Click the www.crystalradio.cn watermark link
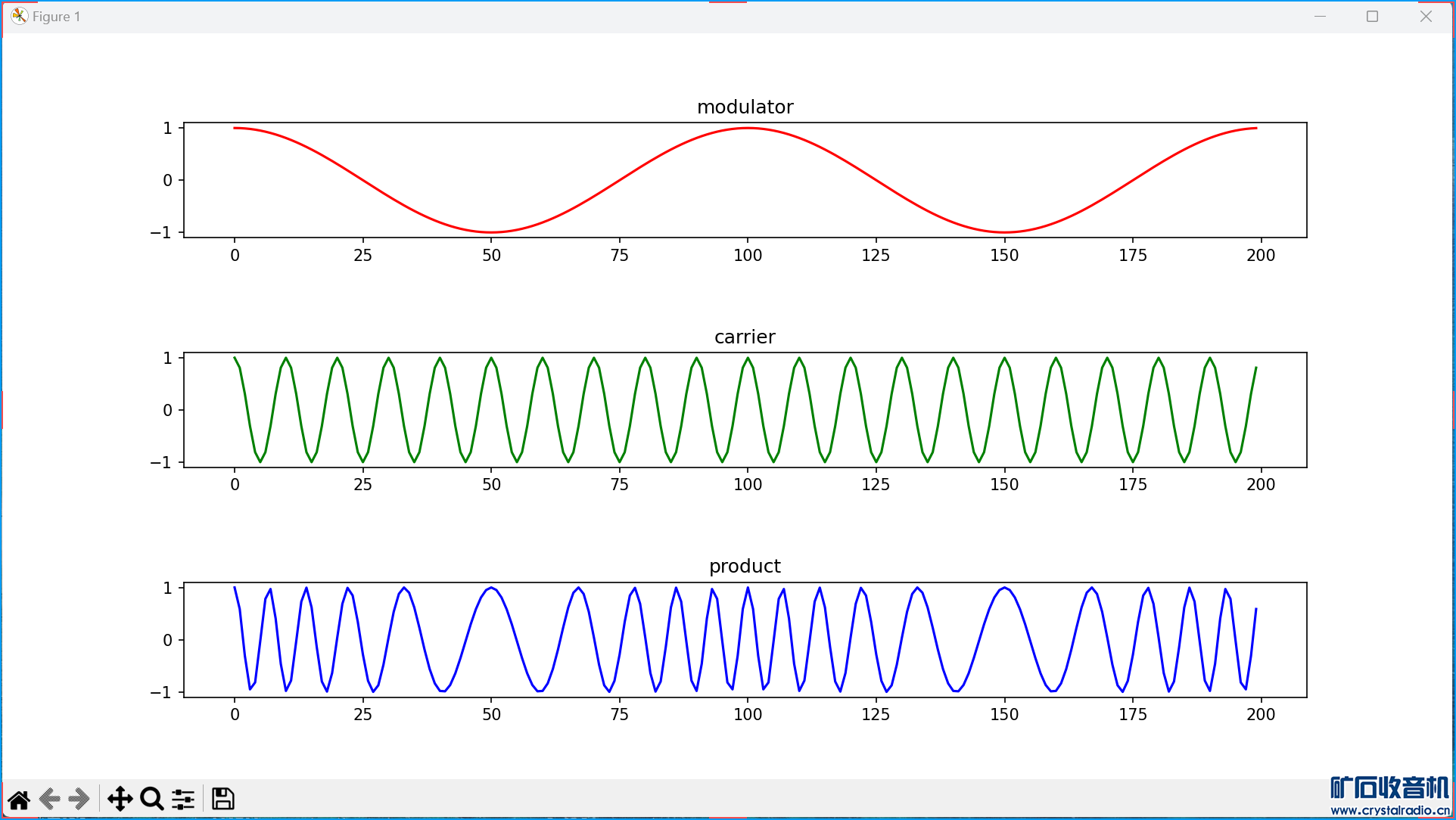 click(1389, 810)
